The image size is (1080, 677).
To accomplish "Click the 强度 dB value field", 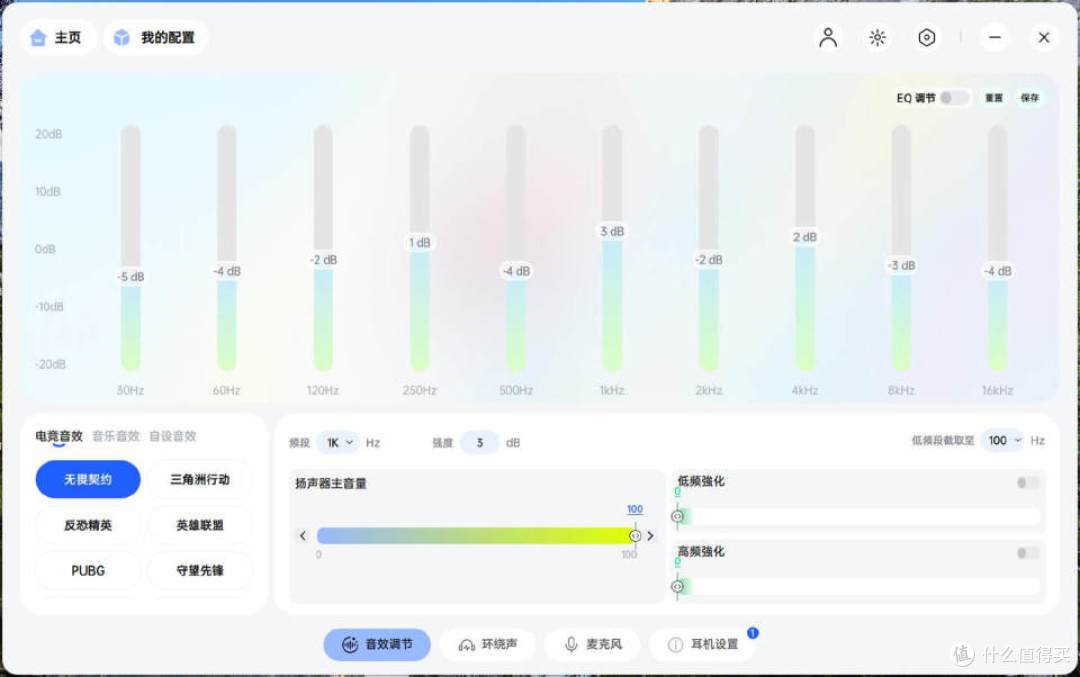I will (479, 442).
